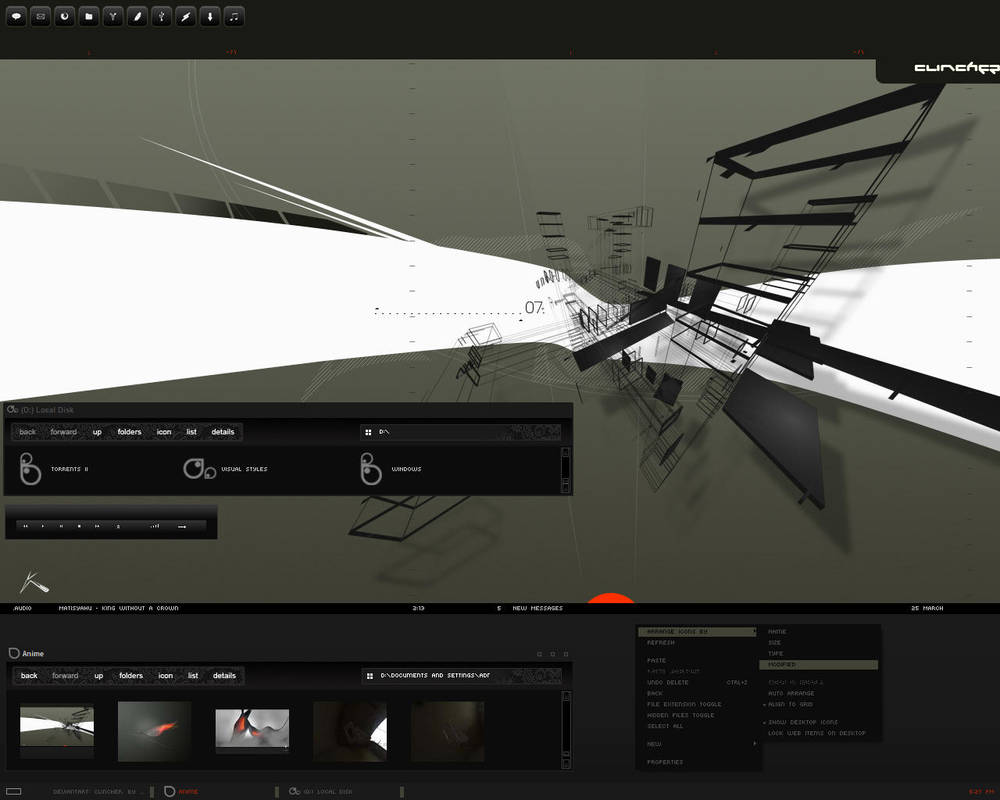Image resolution: width=1000 pixels, height=800 pixels.
Task: Click the D:\ address bar field
Action: [460, 432]
